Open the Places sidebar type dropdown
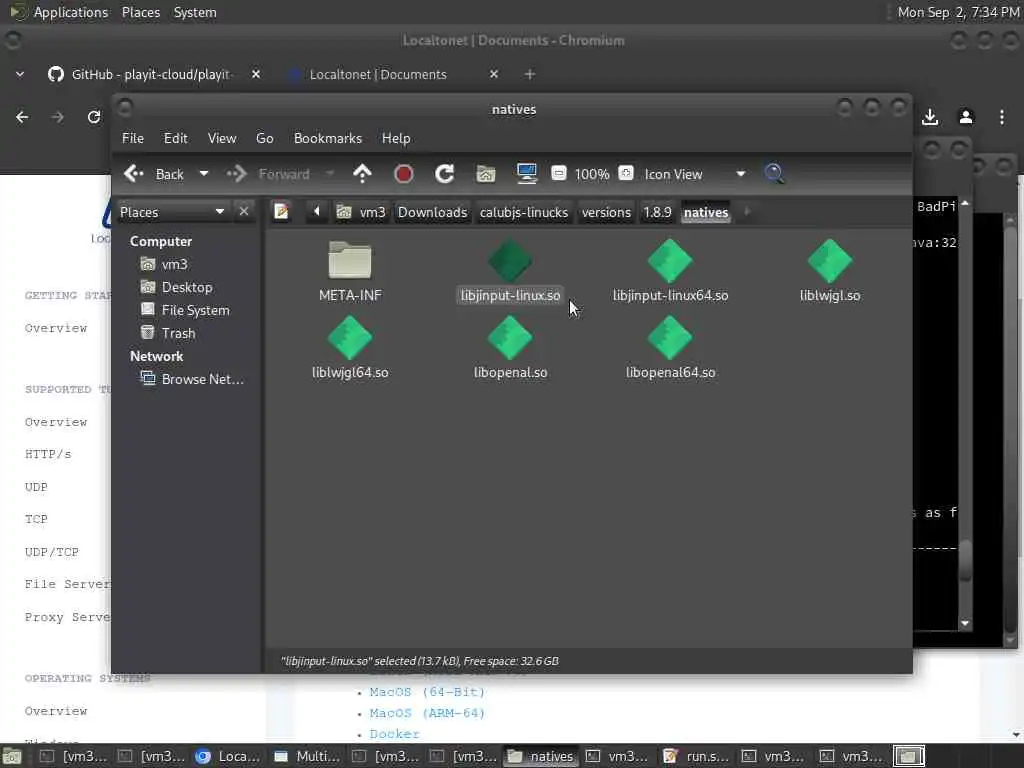The image size is (1024, 768). 172,212
